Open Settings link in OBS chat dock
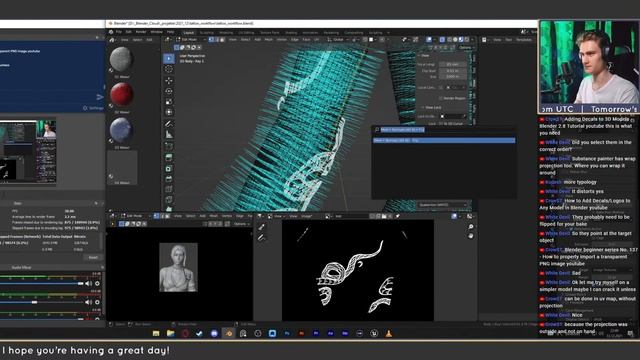The image size is (640, 360). pyautogui.click(x=93, y=108)
